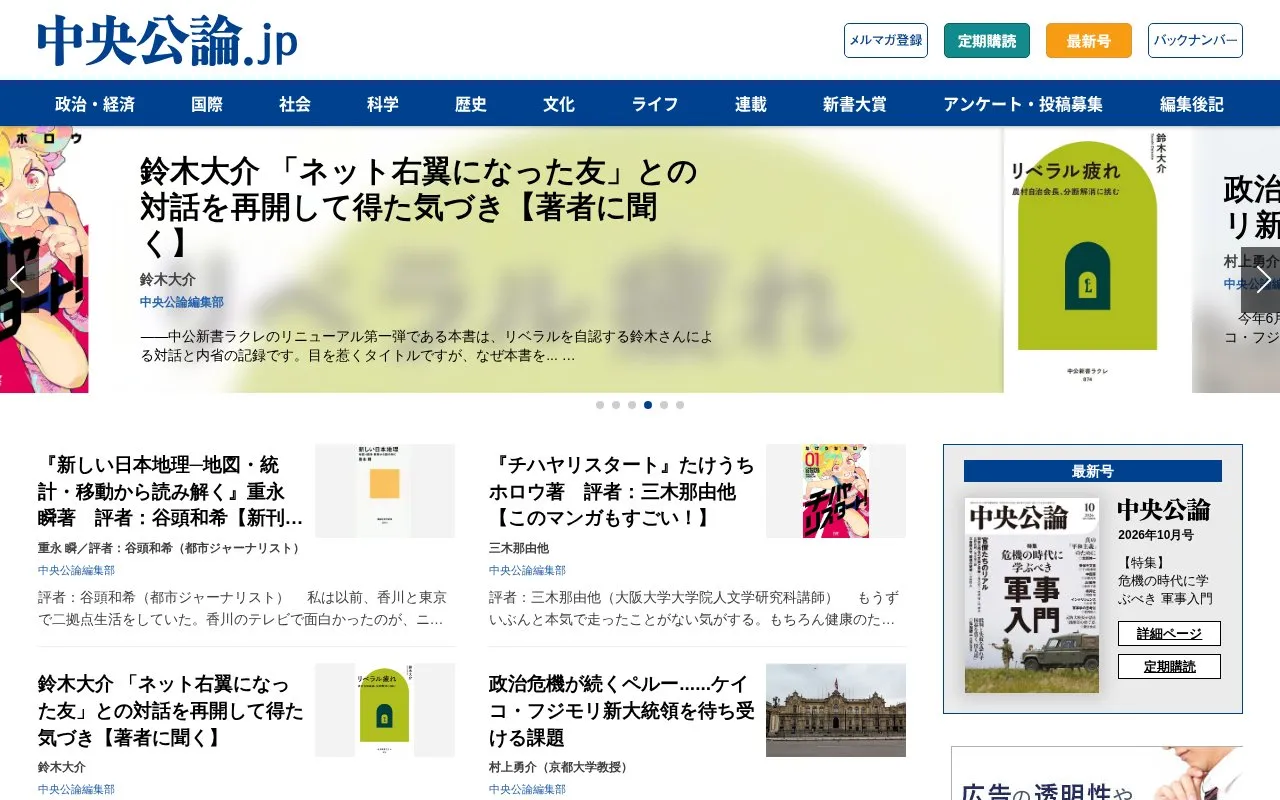Click the 中央公論 October issue cover
1280x800 pixels.
(x=1032, y=595)
